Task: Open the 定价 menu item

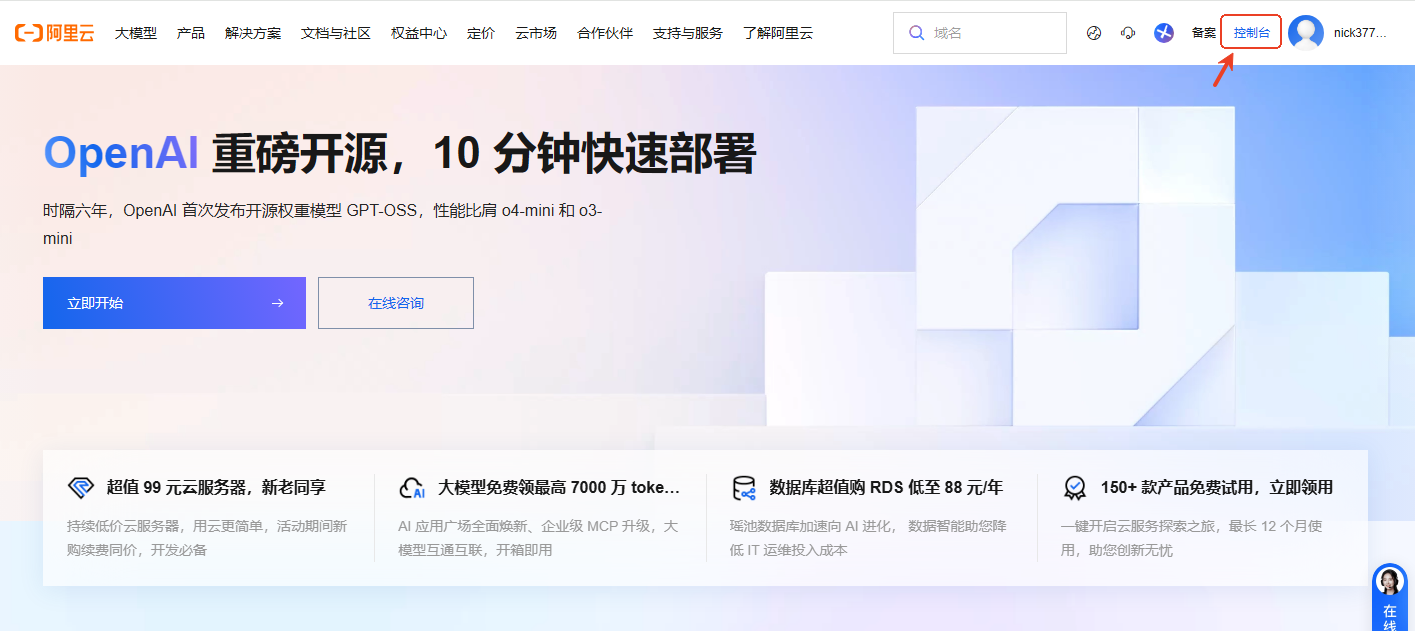Action: [481, 33]
